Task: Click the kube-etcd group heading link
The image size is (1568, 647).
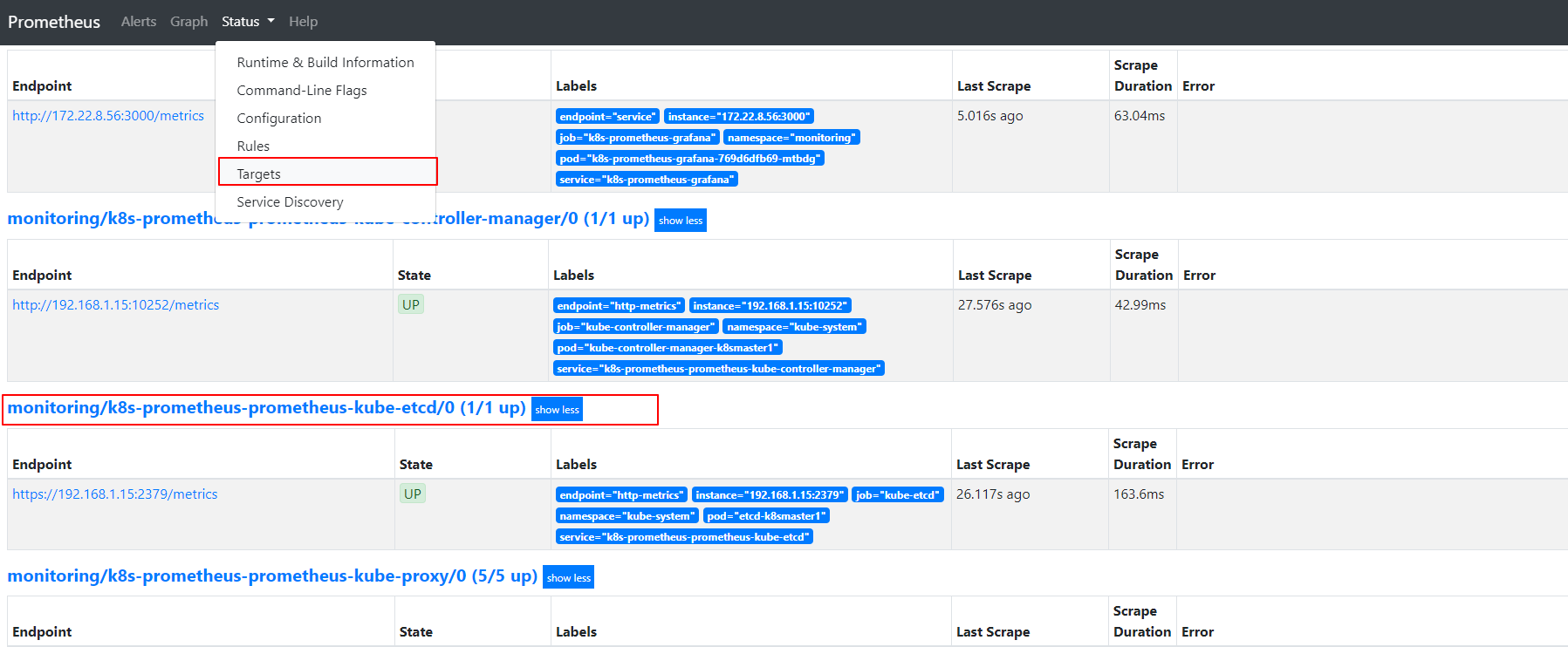Action: point(266,408)
